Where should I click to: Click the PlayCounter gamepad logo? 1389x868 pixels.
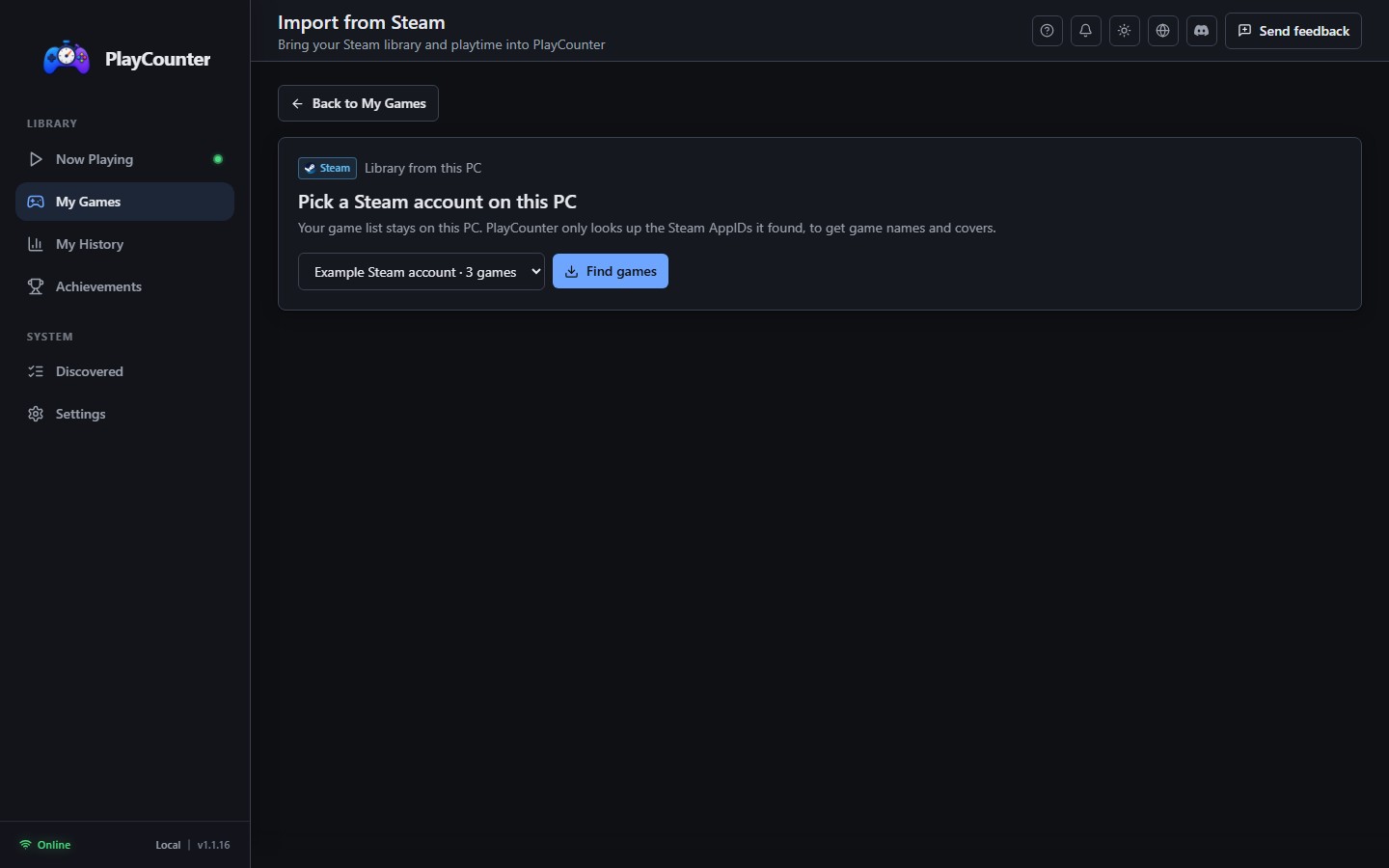point(67,59)
